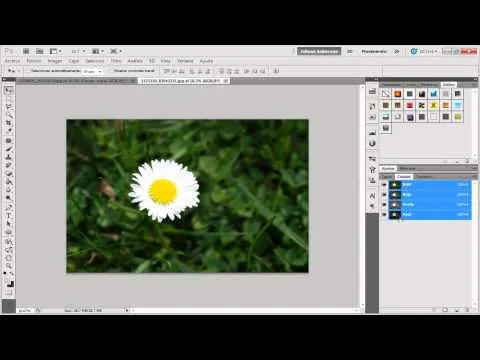
Task: Toggle Quick Mask mode at toolbox bottom
Action: pos(9,293)
